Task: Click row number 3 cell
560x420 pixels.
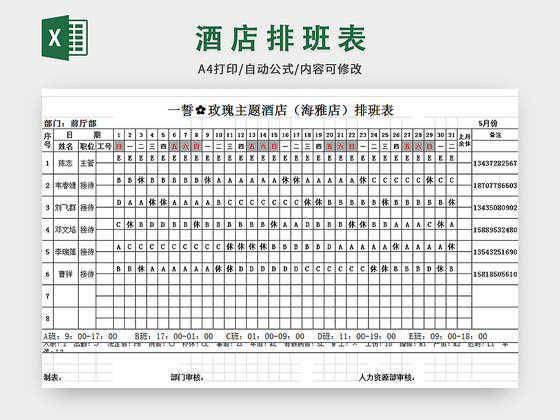Action: click(48, 208)
